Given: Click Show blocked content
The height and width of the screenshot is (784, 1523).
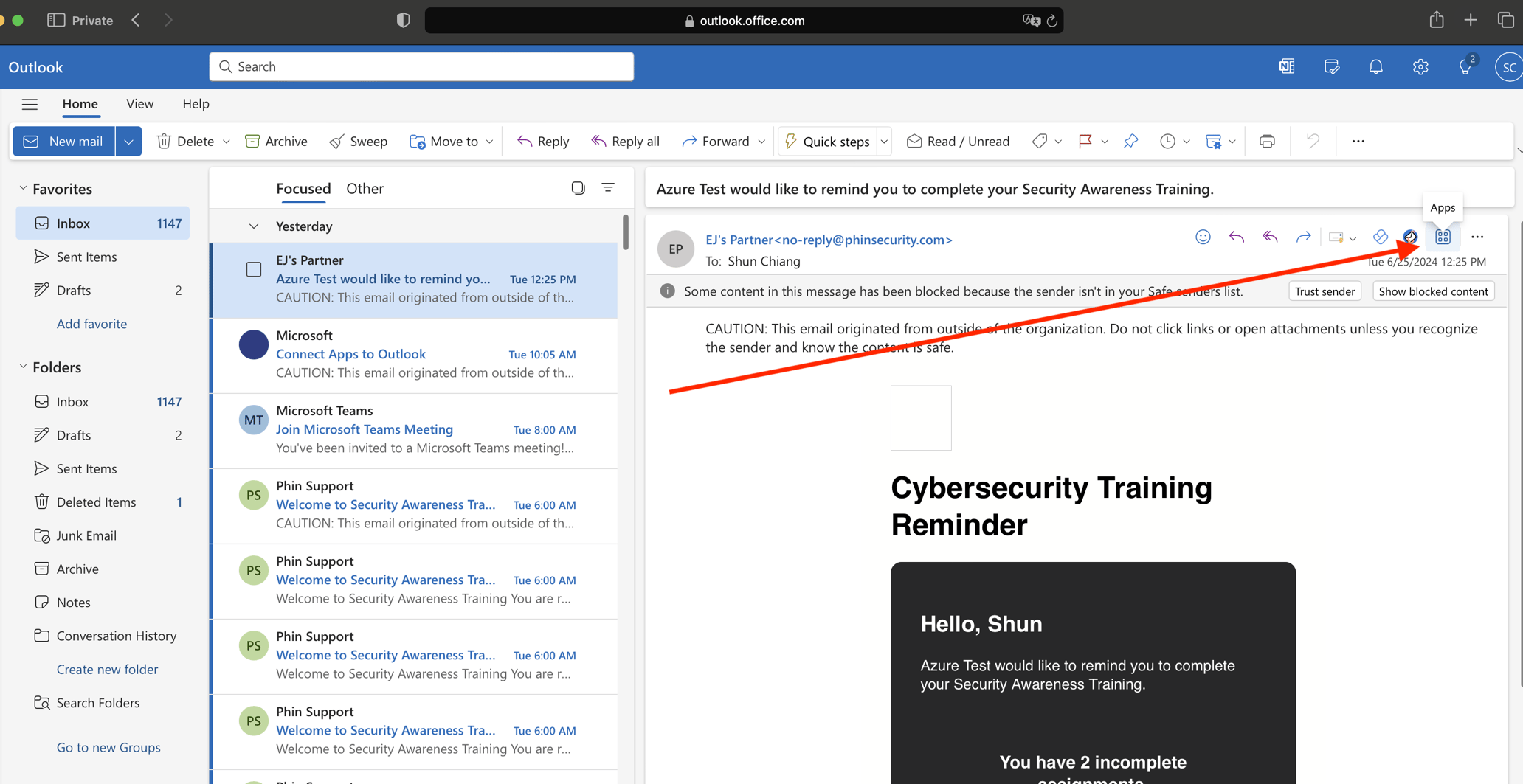Looking at the screenshot, I should point(1432,291).
